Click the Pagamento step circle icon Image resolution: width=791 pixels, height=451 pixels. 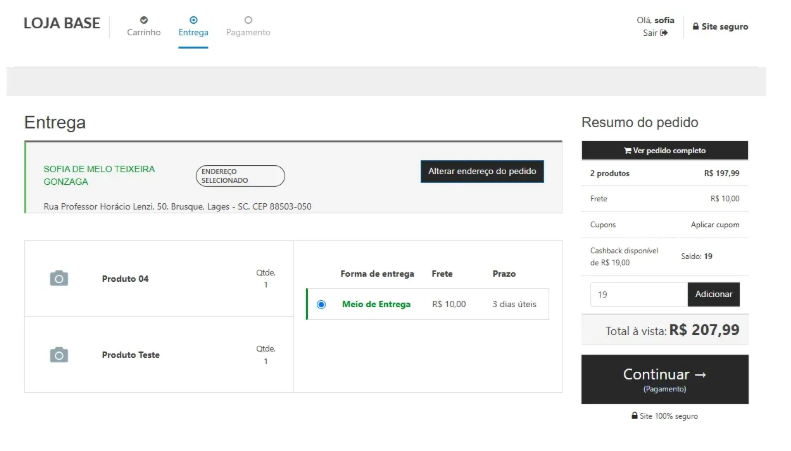pyautogui.click(x=248, y=20)
